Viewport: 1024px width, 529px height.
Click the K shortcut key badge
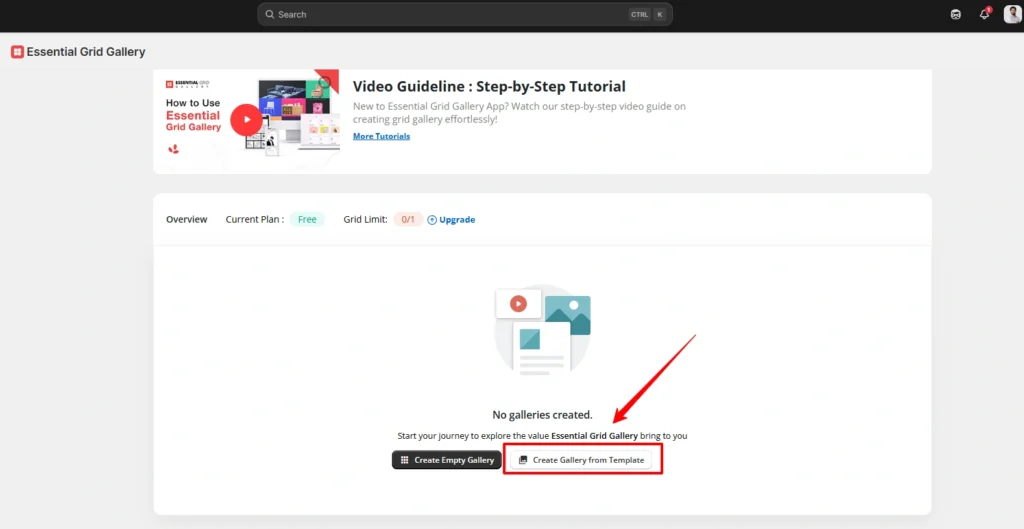660,14
